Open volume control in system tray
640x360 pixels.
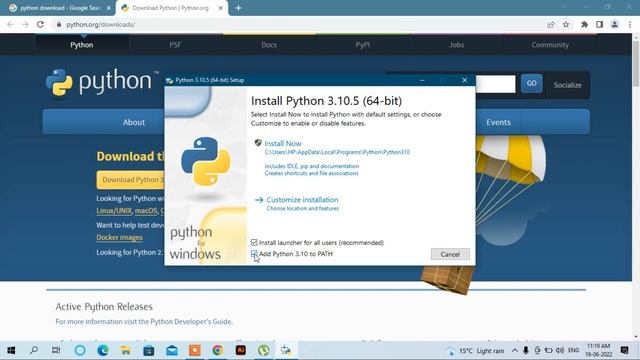pos(560,351)
